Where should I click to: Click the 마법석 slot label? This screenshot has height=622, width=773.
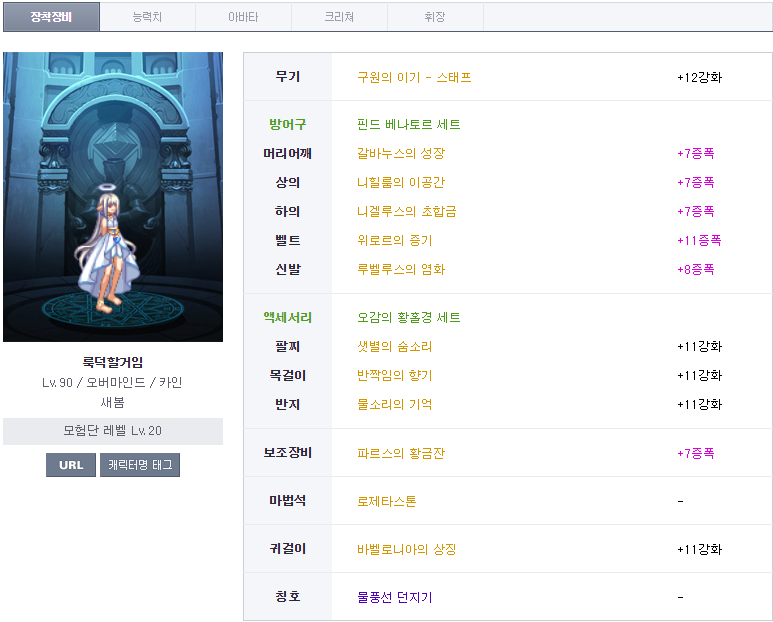(x=287, y=501)
